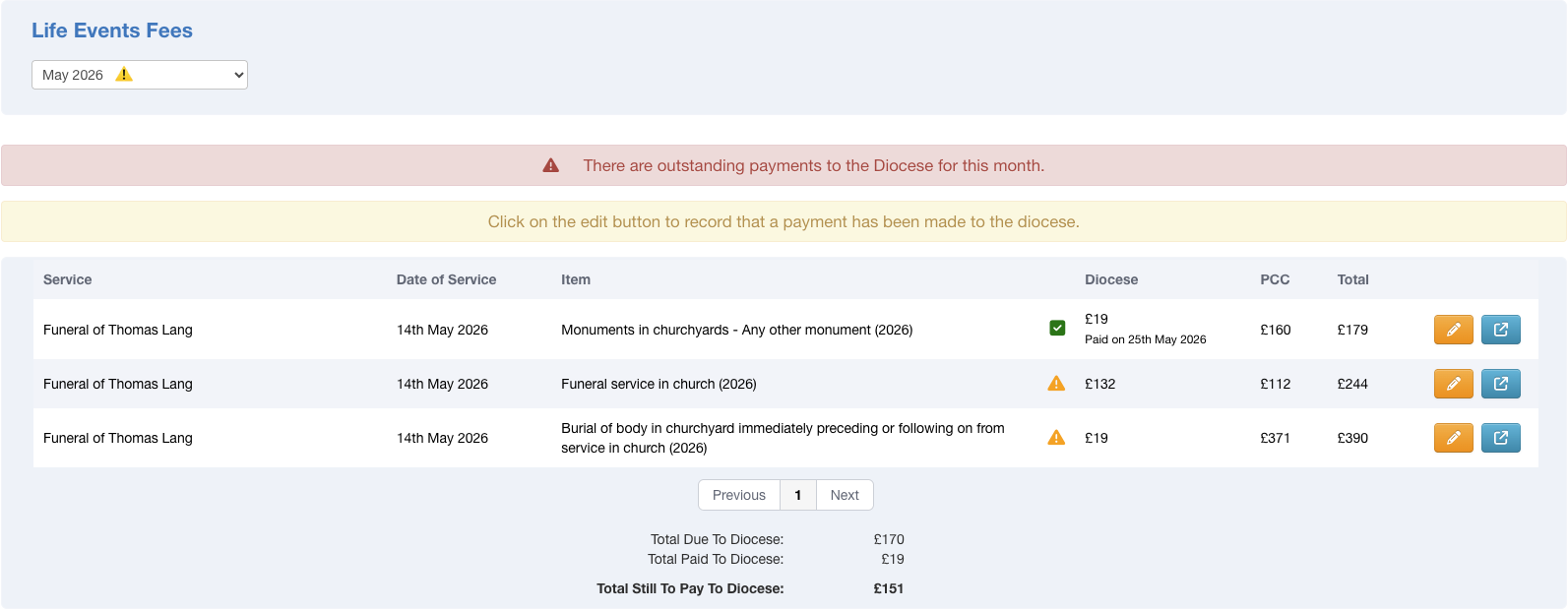Viewport: 1568px width, 611px height.
Task: Select page 1 in the pagination
Action: (x=798, y=495)
